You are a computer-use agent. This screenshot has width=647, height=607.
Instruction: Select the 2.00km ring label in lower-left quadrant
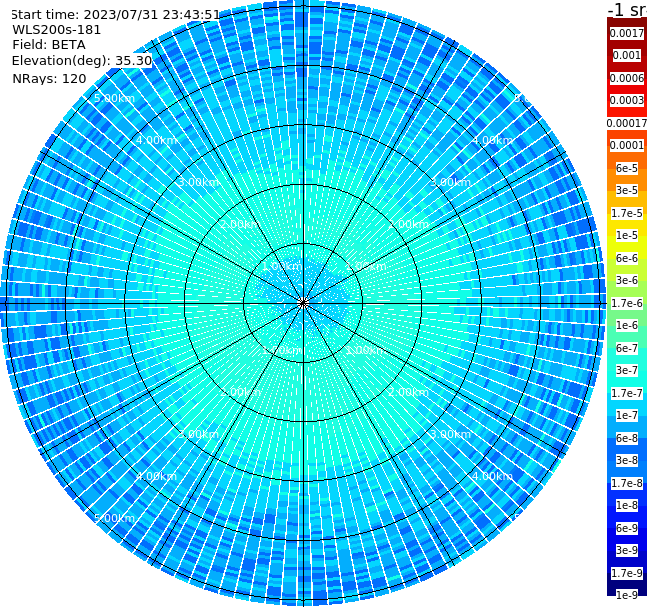pyautogui.click(x=240, y=392)
